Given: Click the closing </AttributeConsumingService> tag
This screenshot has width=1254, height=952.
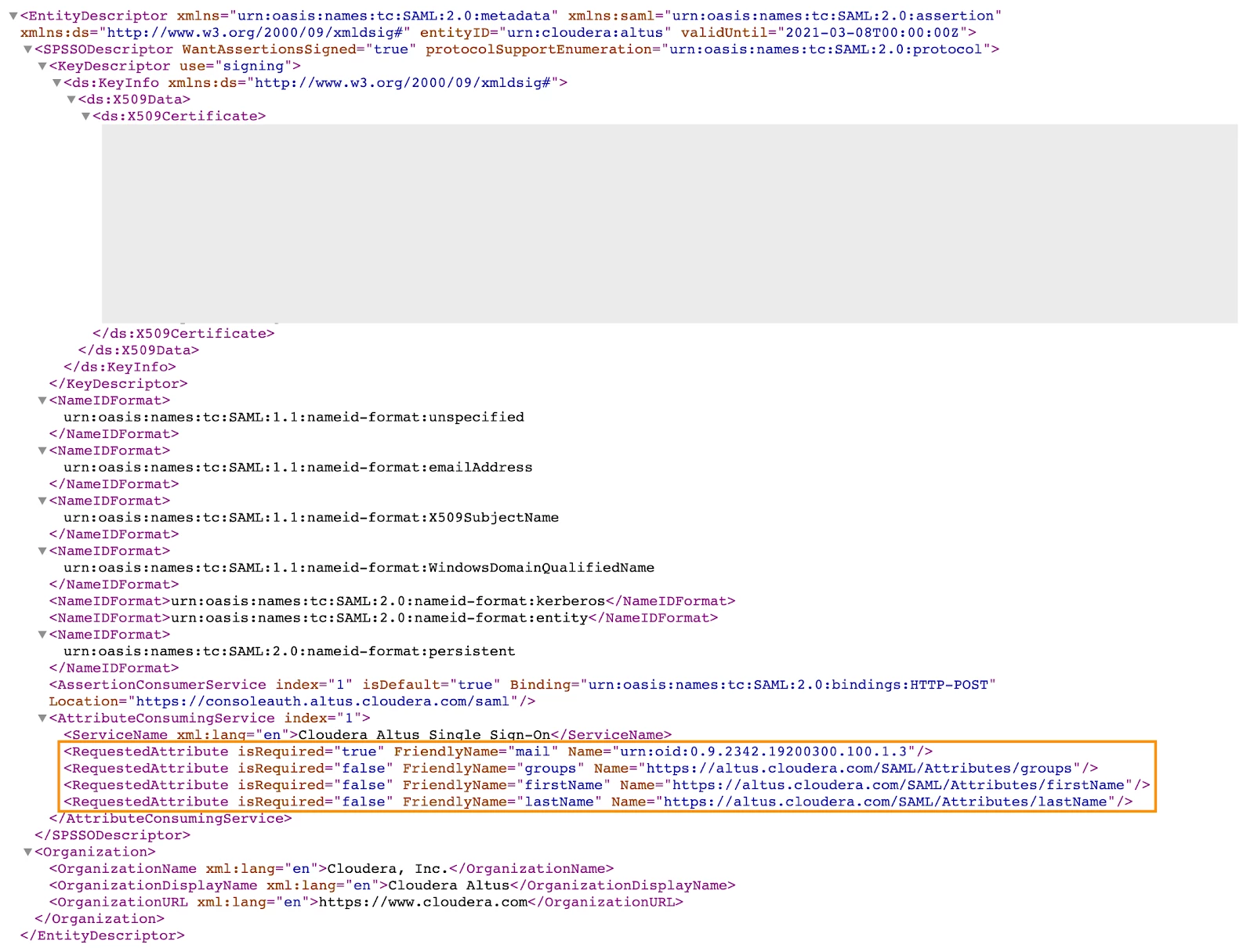Looking at the screenshot, I should coord(170,819).
